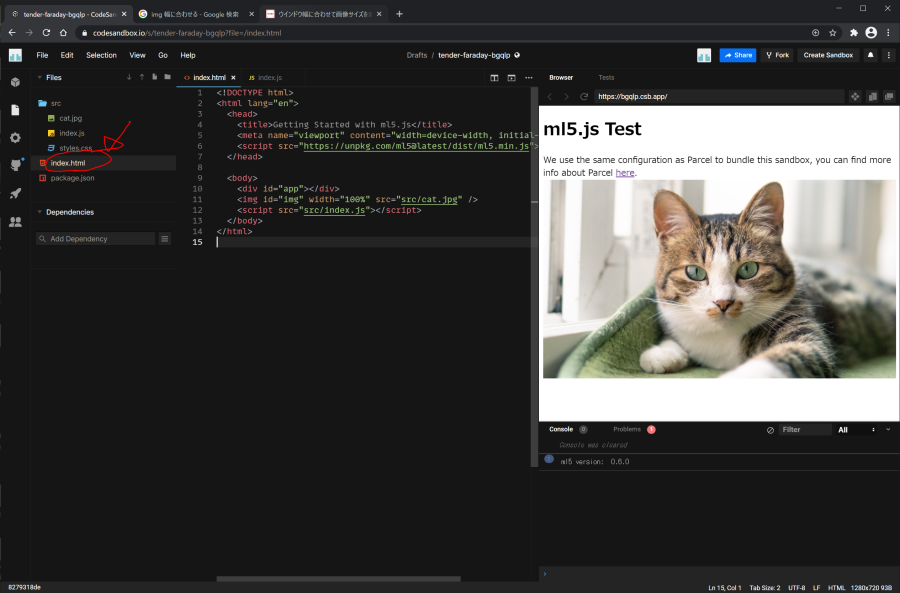Open the console log level All dropdown
Screen dimensions: 900x593
click(856, 430)
